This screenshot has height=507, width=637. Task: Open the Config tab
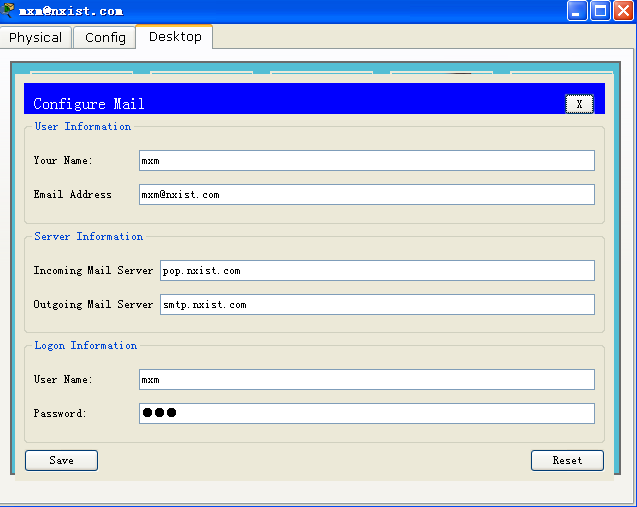click(105, 37)
